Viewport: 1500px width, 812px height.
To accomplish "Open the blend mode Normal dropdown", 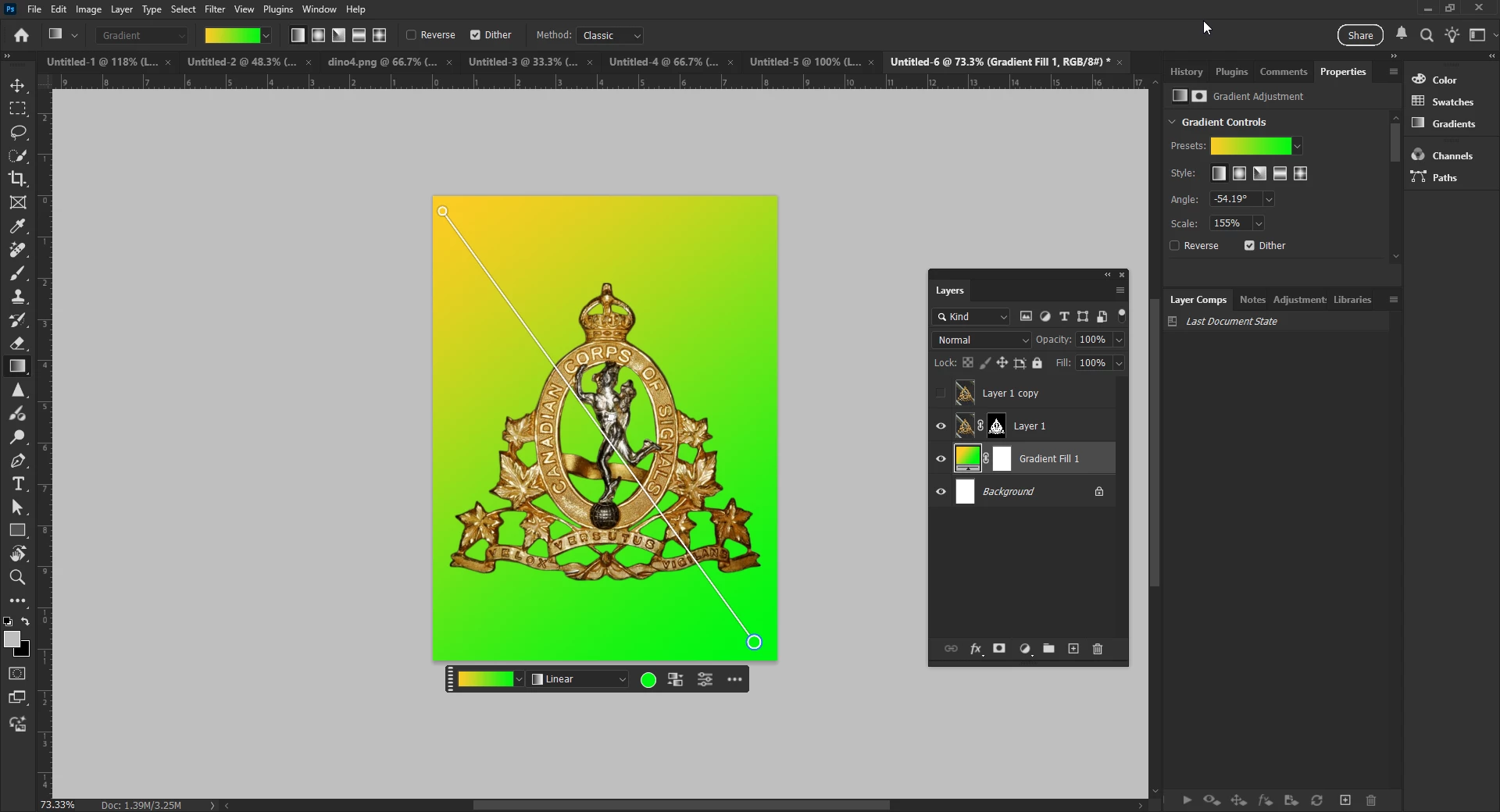I will point(982,340).
